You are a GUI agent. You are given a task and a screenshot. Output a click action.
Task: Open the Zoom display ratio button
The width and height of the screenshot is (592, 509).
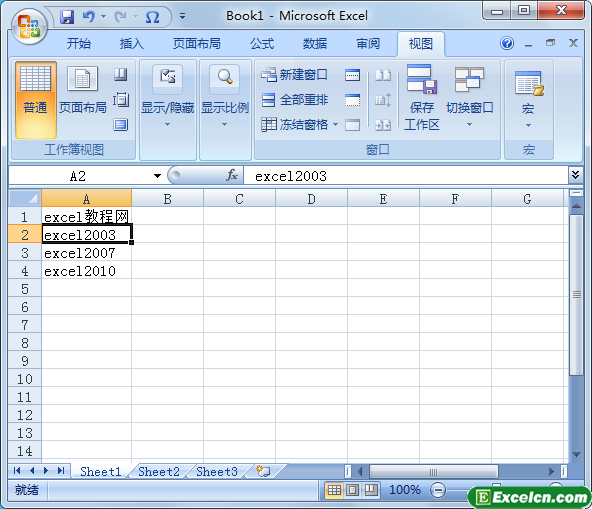[x=225, y=97]
